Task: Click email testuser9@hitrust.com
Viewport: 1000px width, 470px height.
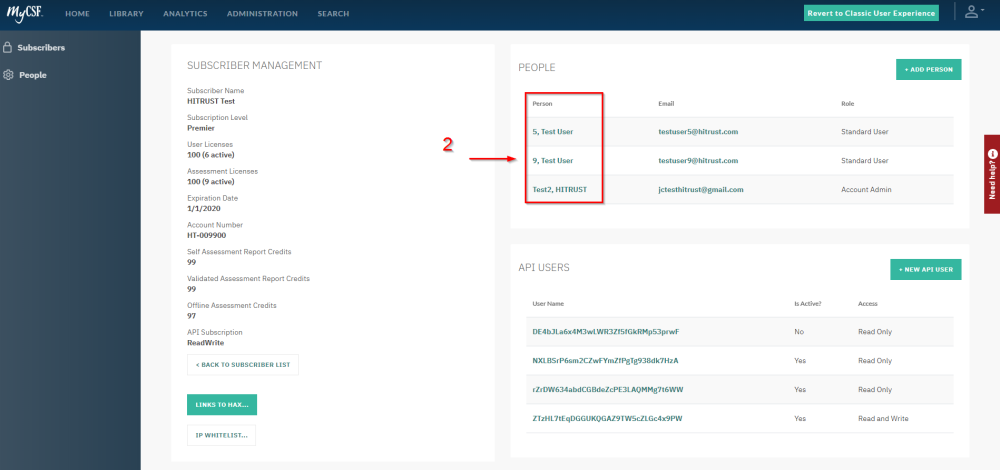Action: pos(698,161)
